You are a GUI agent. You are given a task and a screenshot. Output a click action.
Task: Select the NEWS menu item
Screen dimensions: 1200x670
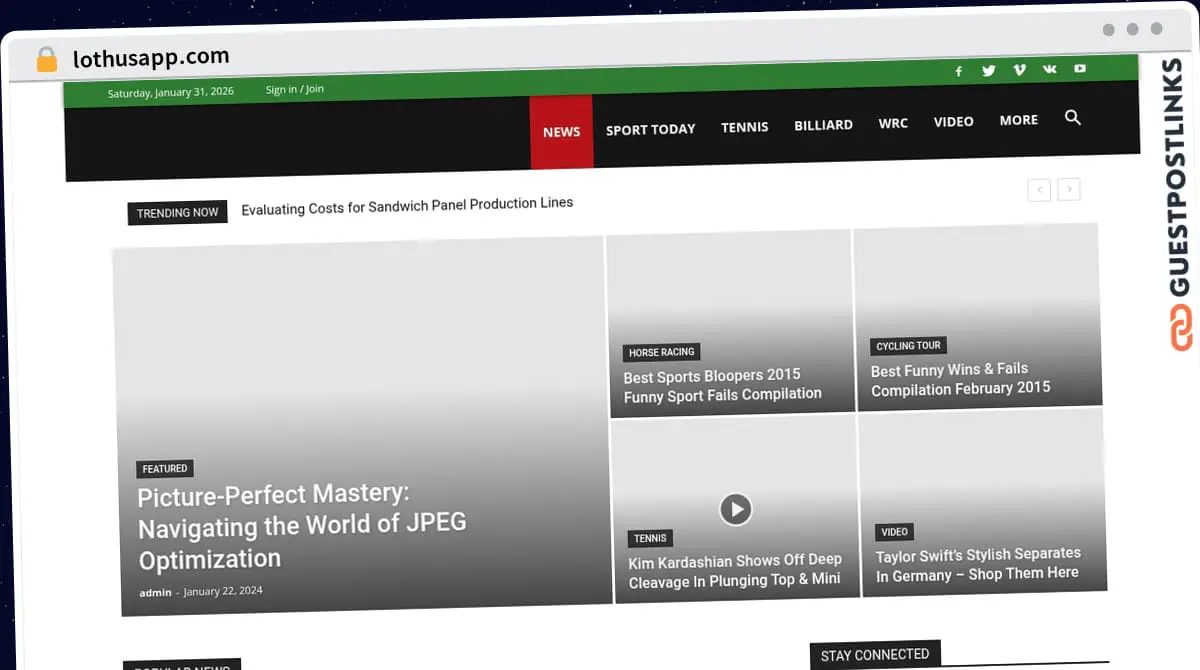[561, 132]
